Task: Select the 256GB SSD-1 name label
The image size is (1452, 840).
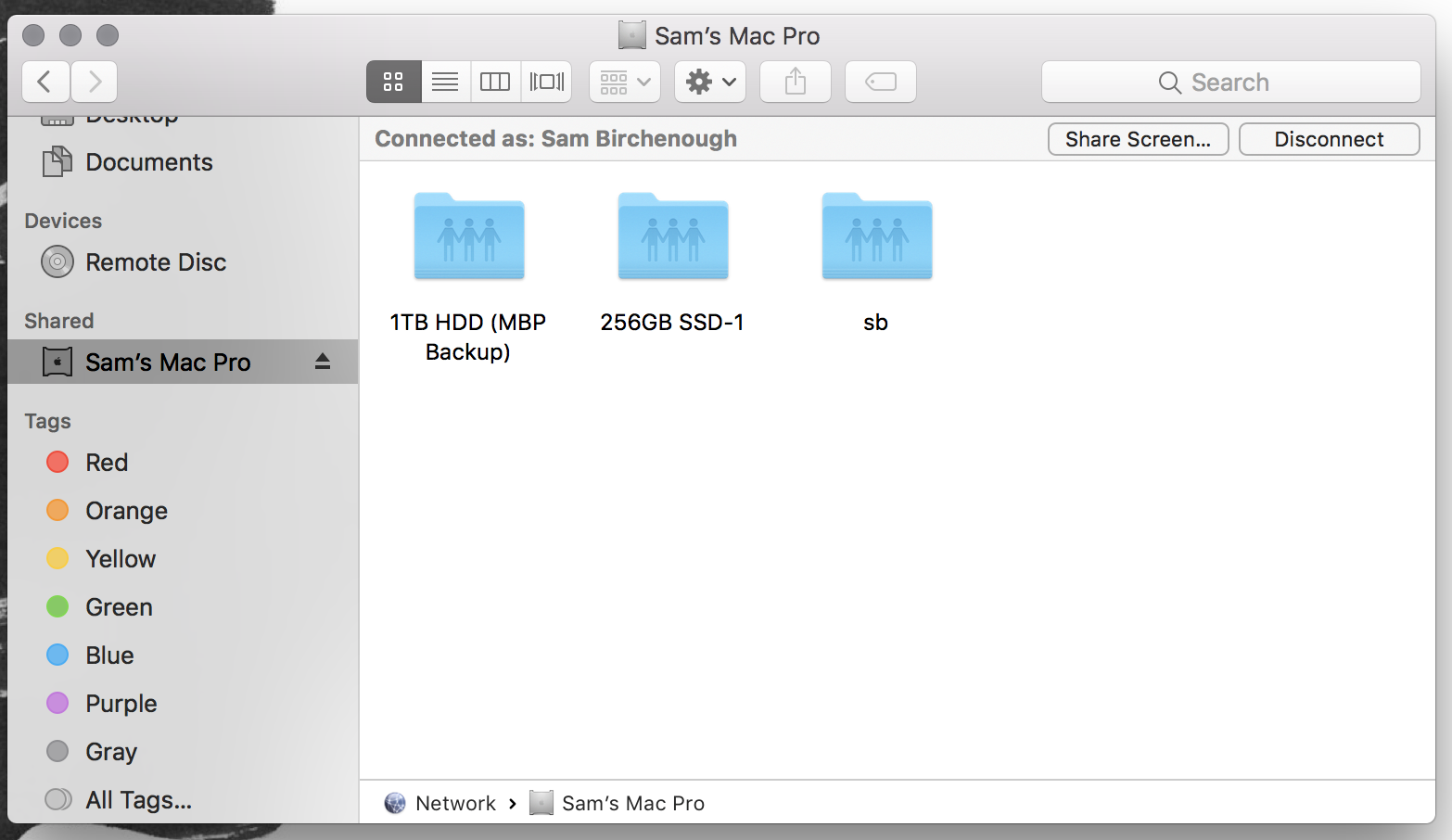Action: pos(672,323)
